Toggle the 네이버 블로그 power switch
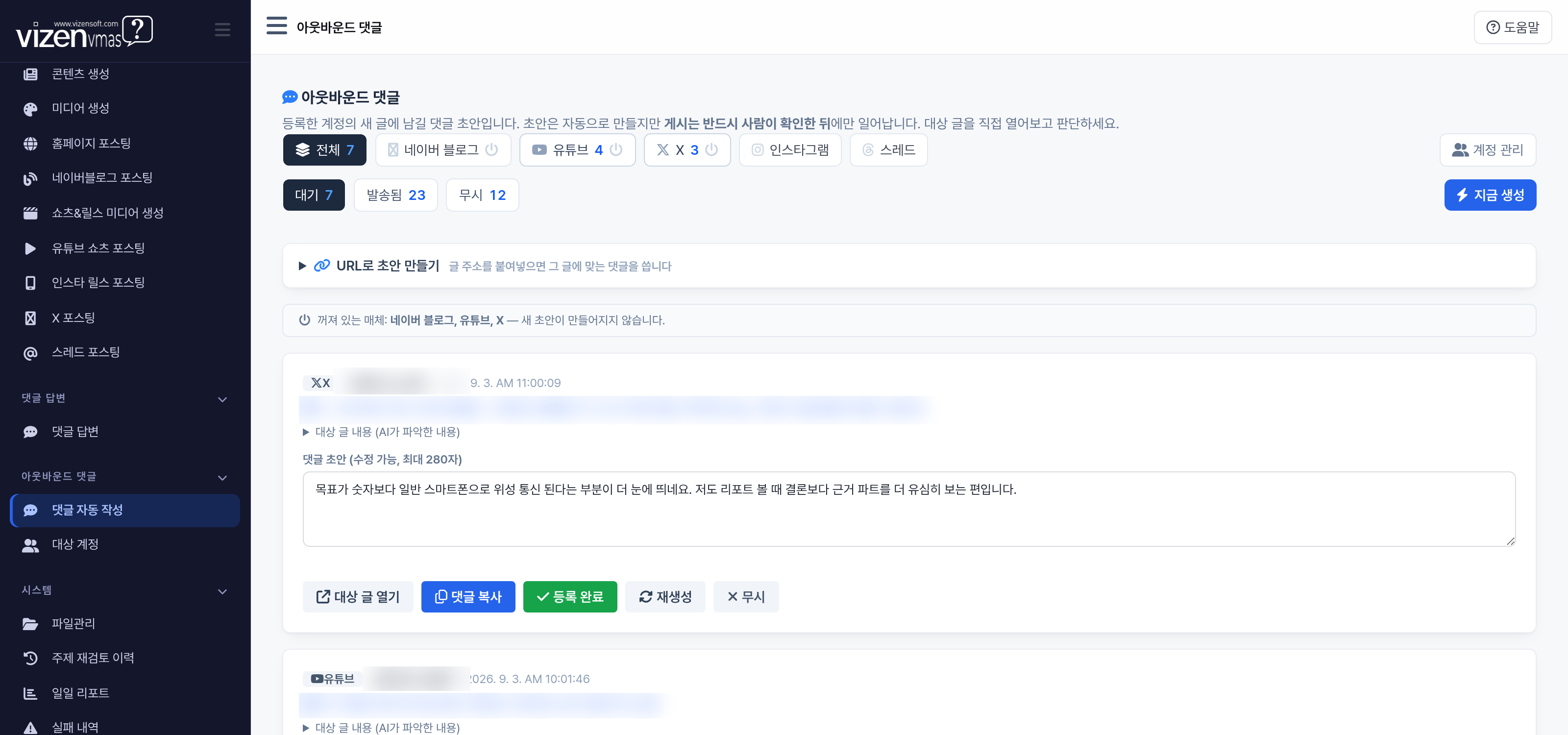Viewport: 1568px width, 735px height. [x=491, y=149]
